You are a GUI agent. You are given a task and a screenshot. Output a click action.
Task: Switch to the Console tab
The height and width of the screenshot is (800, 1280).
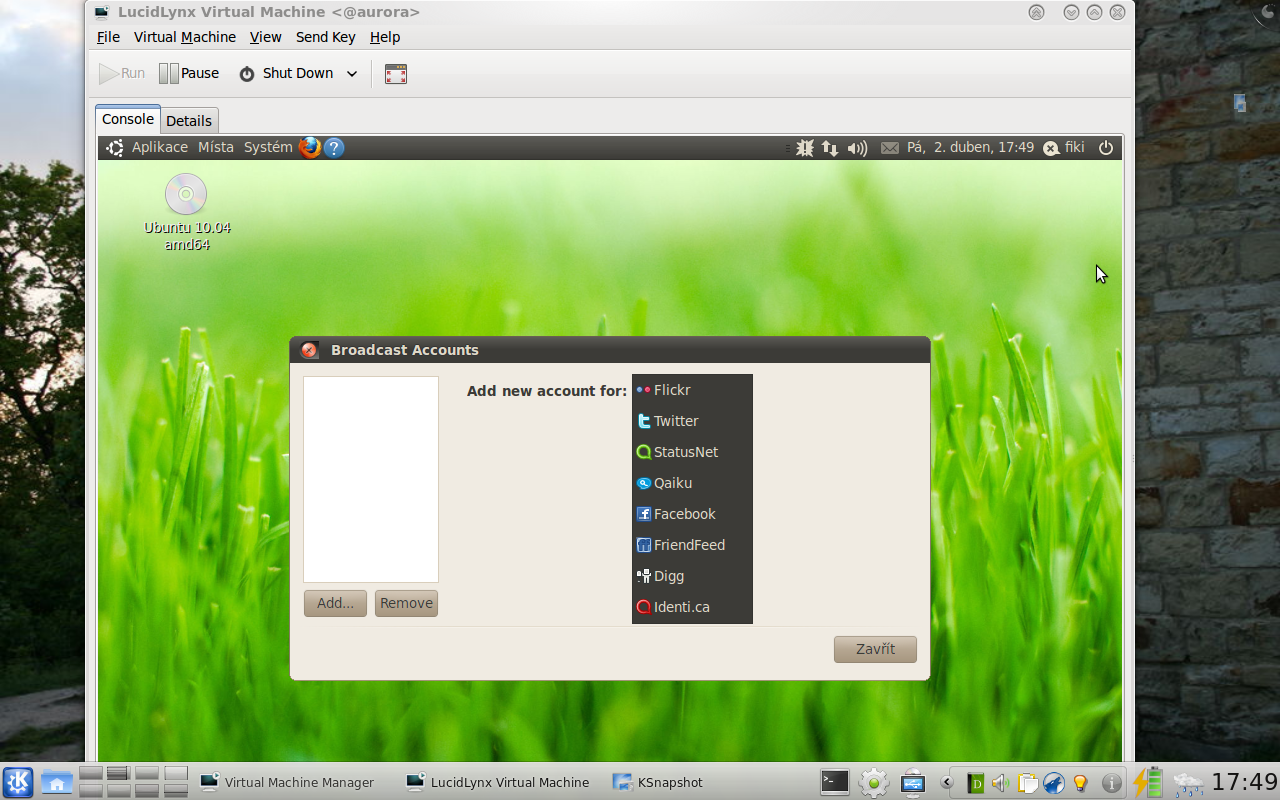point(128,119)
